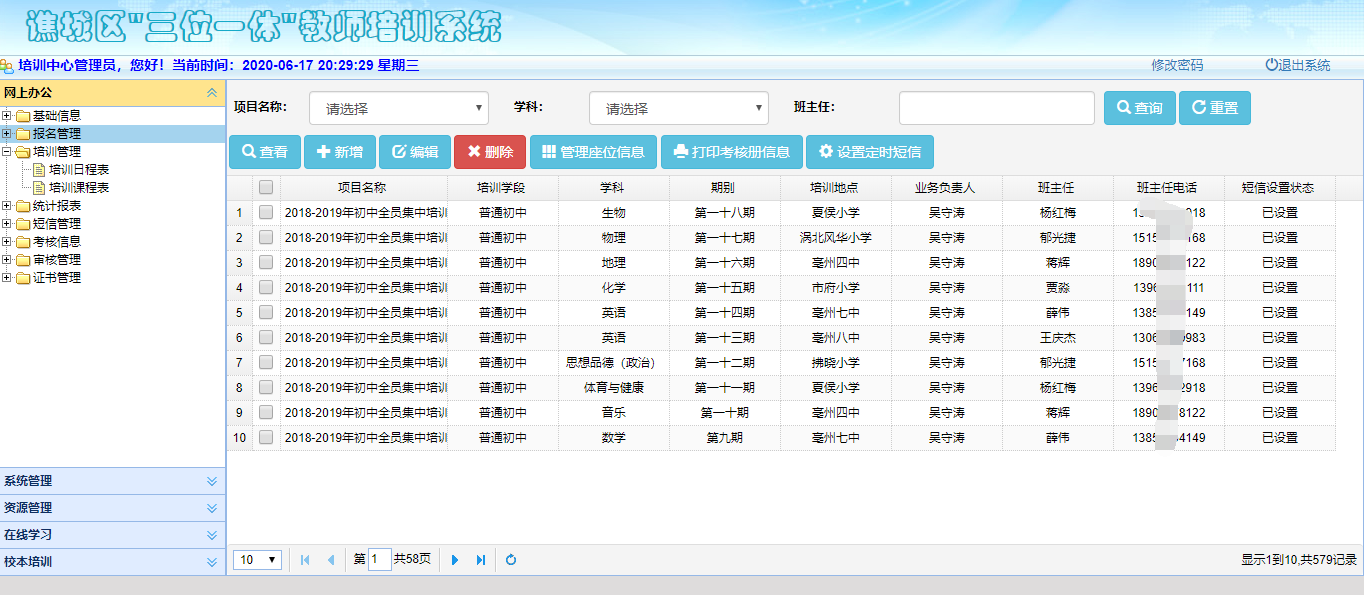Tick the checkbox for row 1 生物
Screen dimensions: 1364x595
click(x=266, y=212)
